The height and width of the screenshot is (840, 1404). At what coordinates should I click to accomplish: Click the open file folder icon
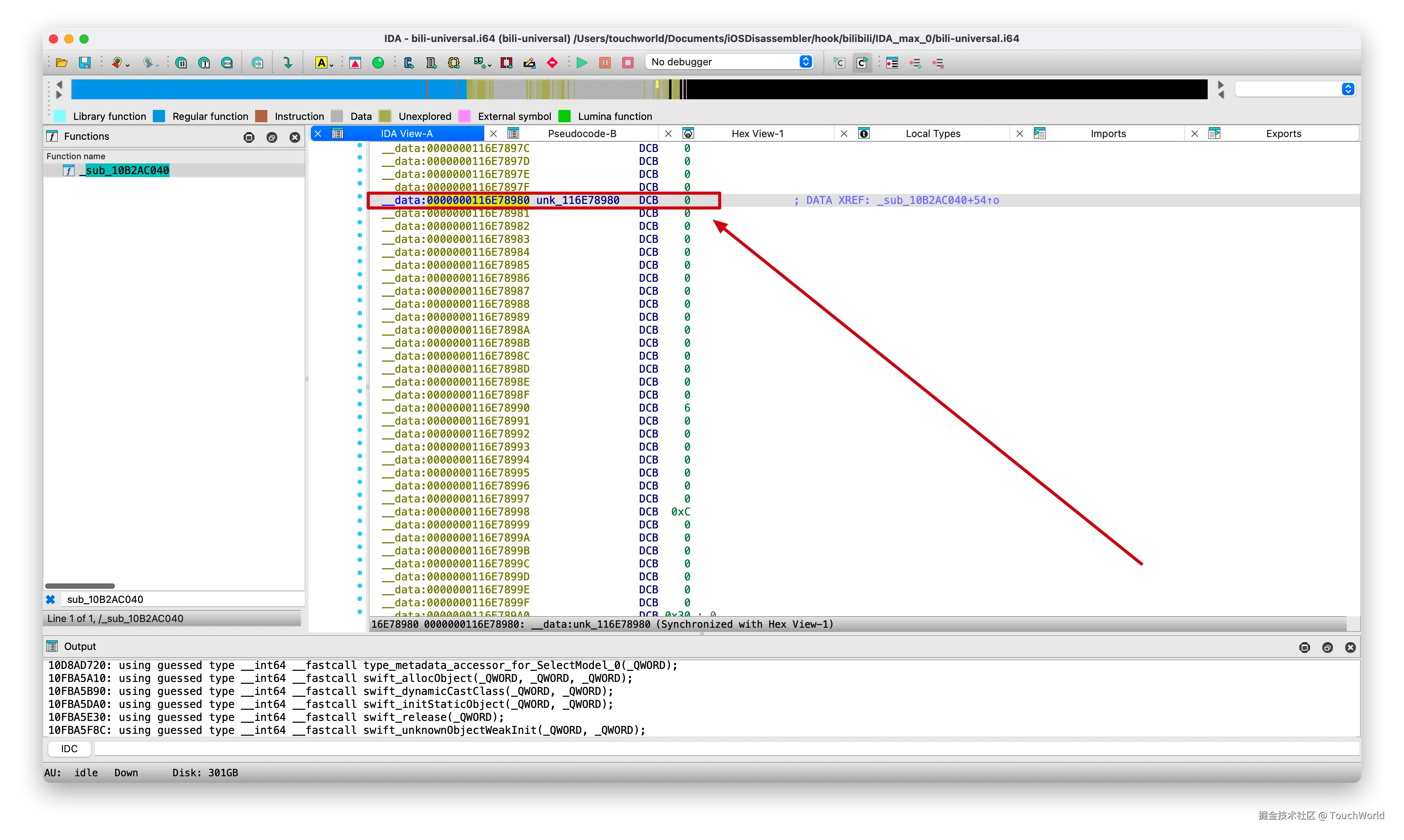[x=62, y=62]
